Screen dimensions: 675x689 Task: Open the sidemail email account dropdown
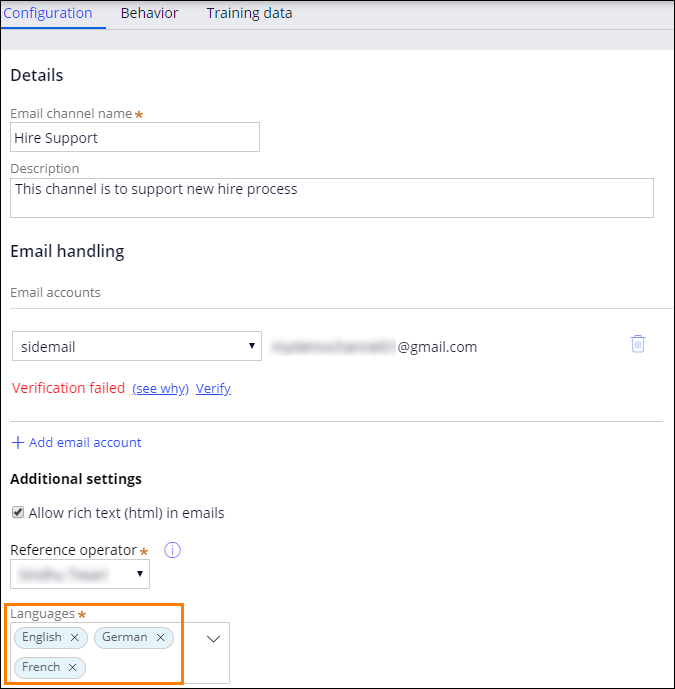click(136, 347)
